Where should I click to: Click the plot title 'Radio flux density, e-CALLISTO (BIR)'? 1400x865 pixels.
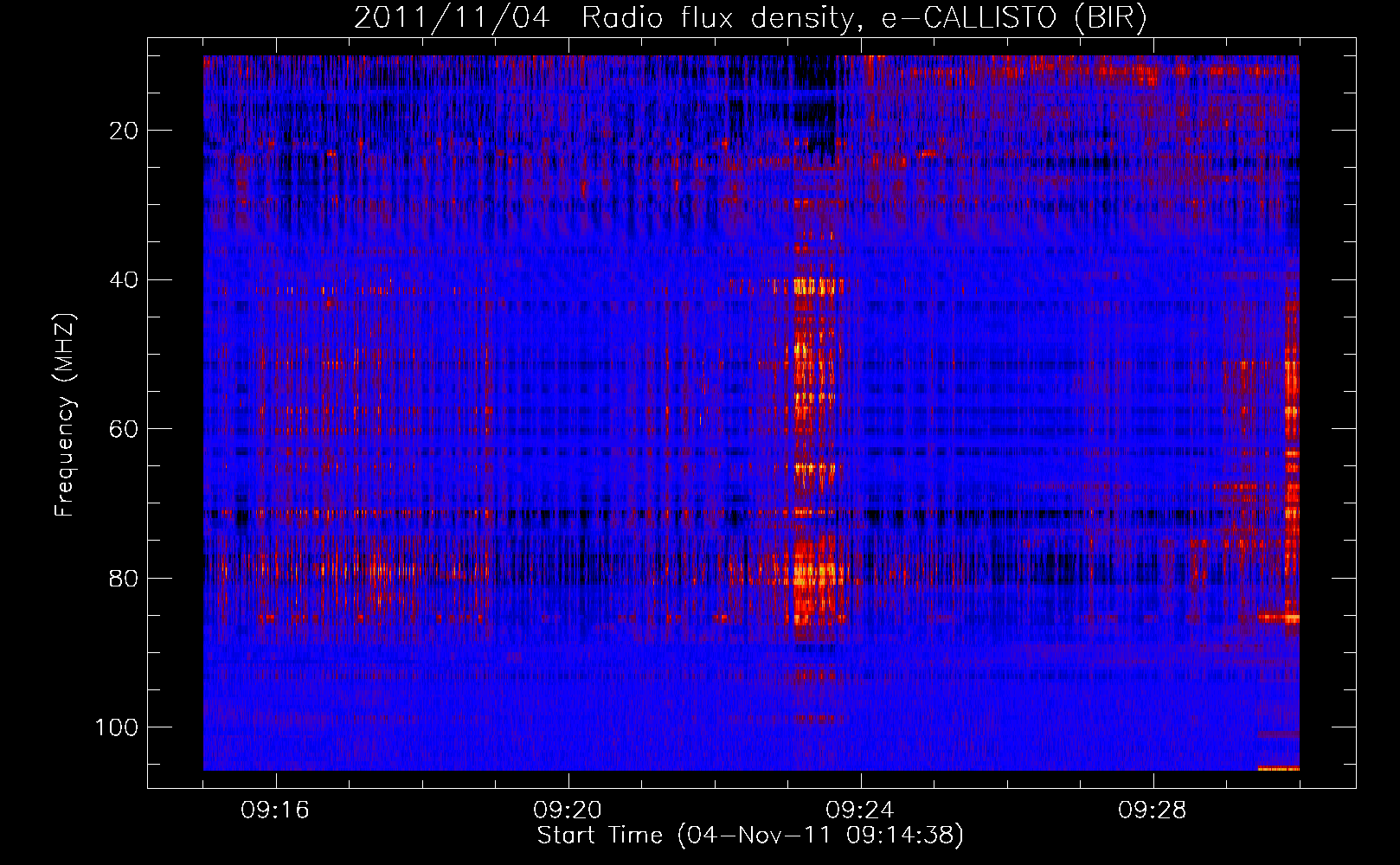864,17
